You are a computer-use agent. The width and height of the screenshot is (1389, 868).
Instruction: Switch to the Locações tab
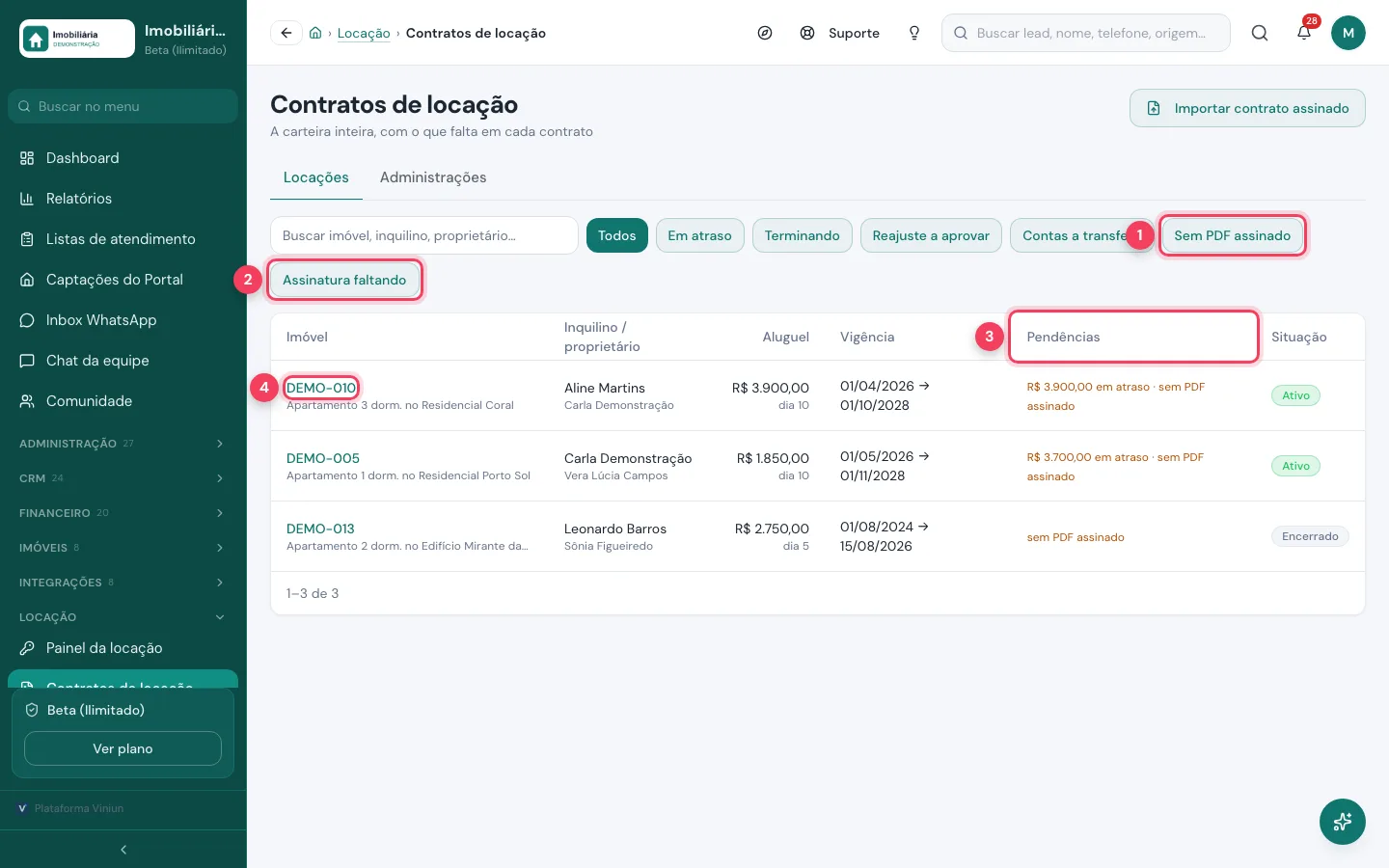tap(316, 177)
